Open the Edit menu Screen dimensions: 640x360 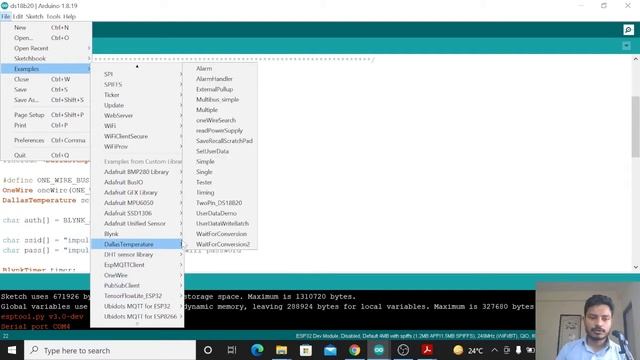click(x=18, y=16)
